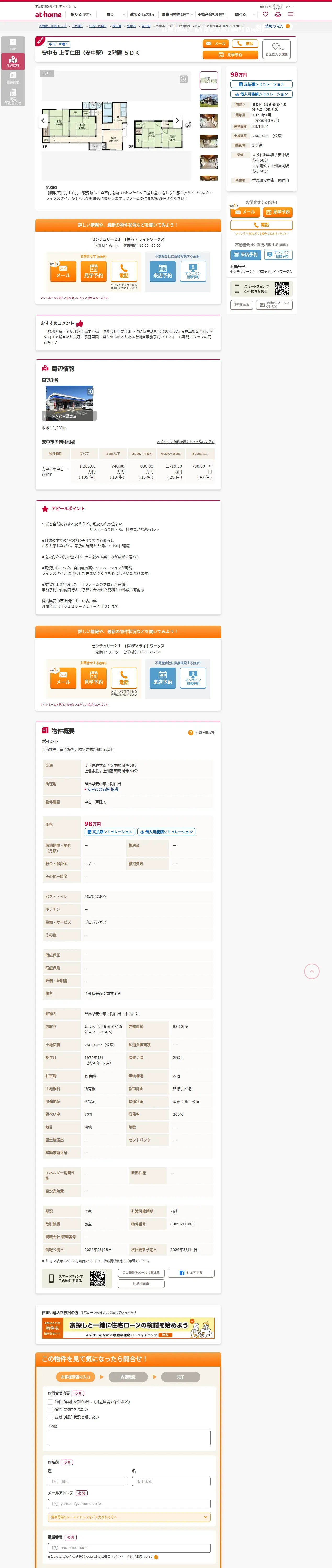332x1568 pixels.
Task: Click the 情報の見方 help icon
Action: coord(288,26)
